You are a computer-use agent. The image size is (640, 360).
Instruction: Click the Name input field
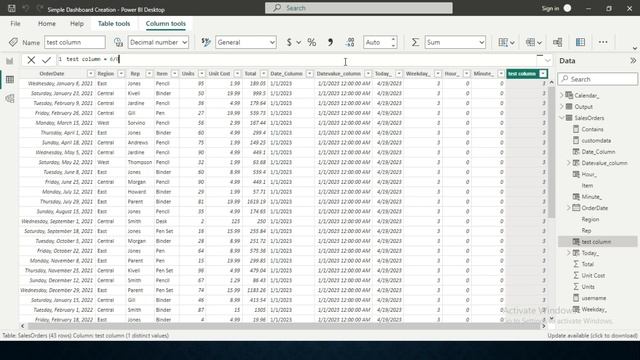click(x=75, y=42)
